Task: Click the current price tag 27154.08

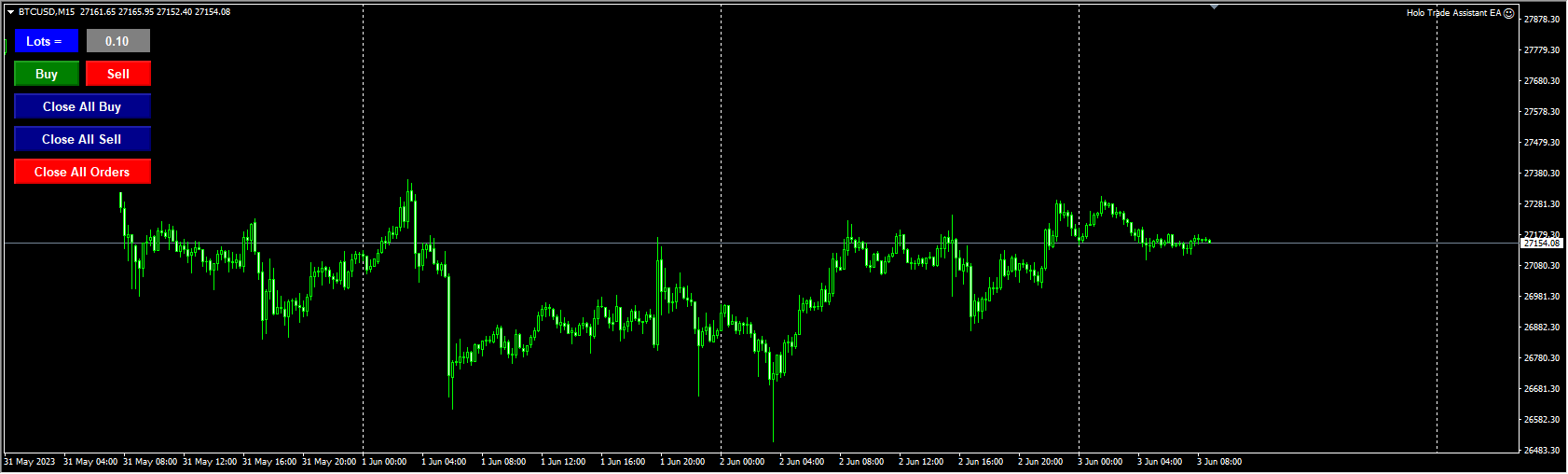Action: (1541, 243)
